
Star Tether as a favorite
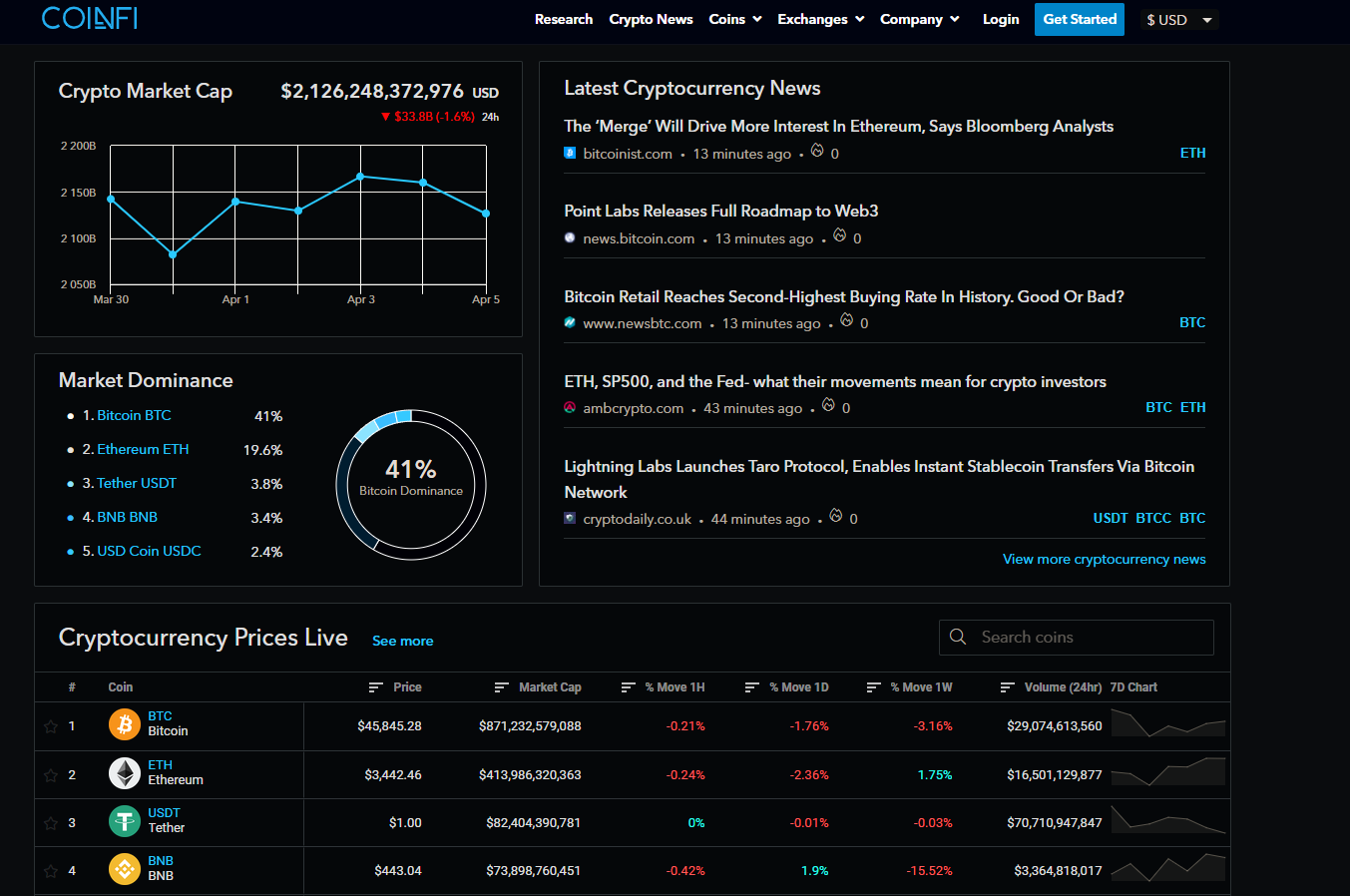(51, 823)
